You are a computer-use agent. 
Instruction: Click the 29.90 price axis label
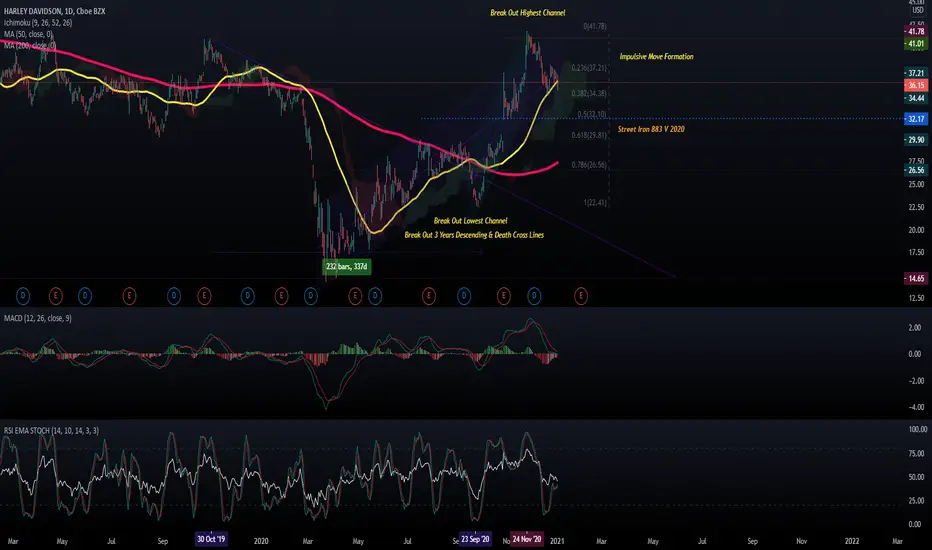coord(915,140)
